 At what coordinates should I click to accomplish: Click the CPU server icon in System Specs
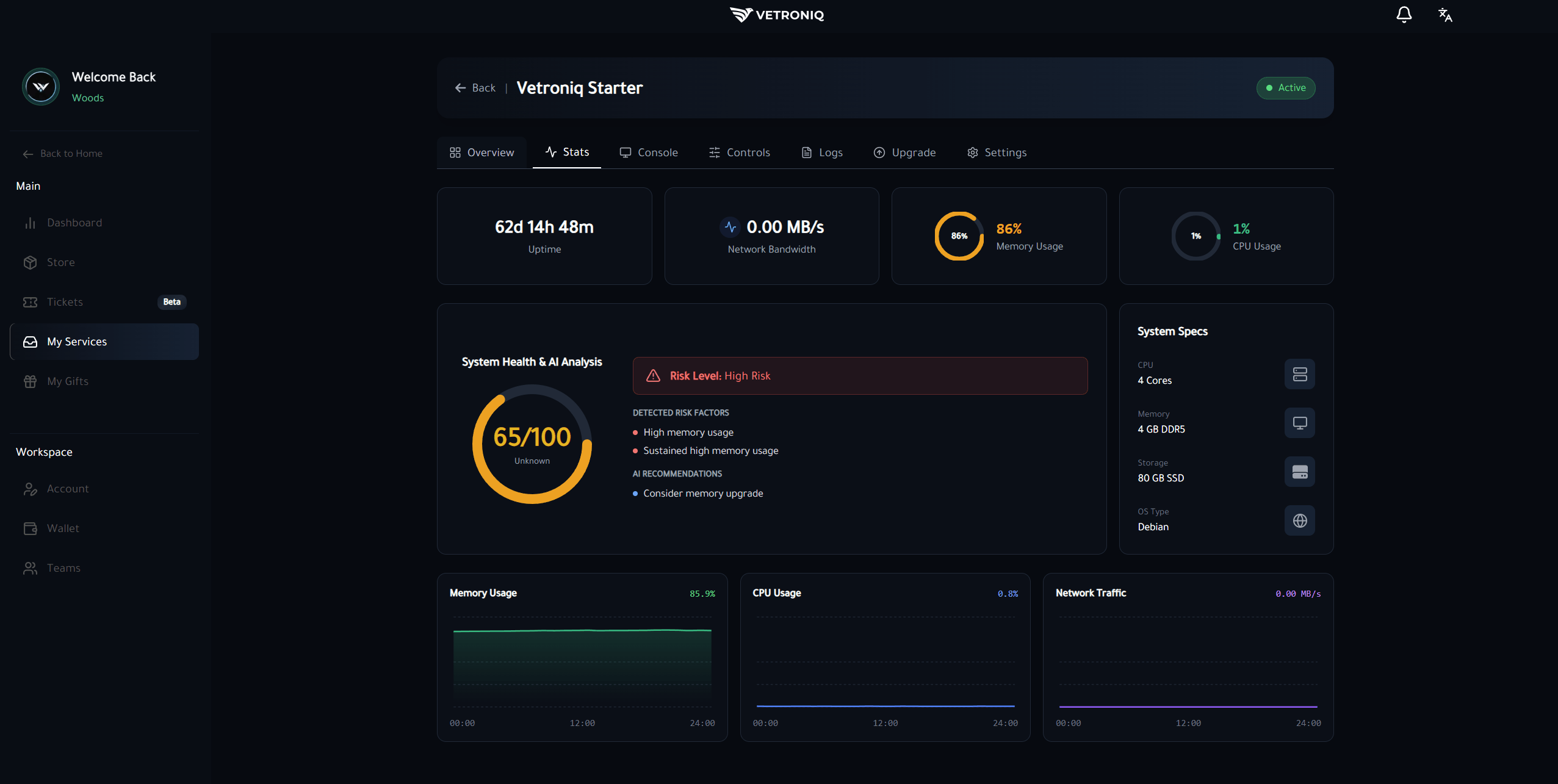pos(1300,374)
